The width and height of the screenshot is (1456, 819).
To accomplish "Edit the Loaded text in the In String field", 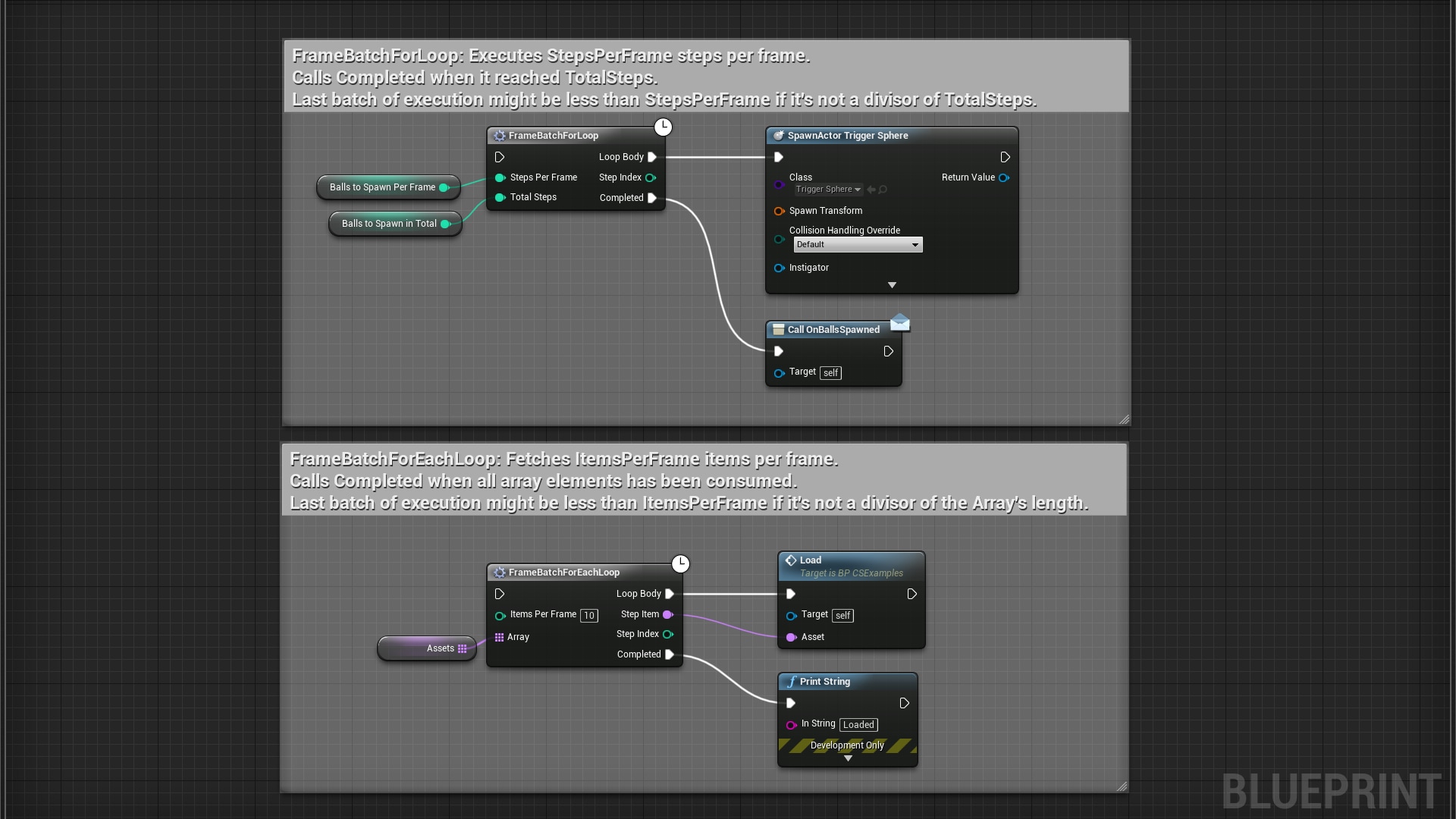I will [858, 725].
